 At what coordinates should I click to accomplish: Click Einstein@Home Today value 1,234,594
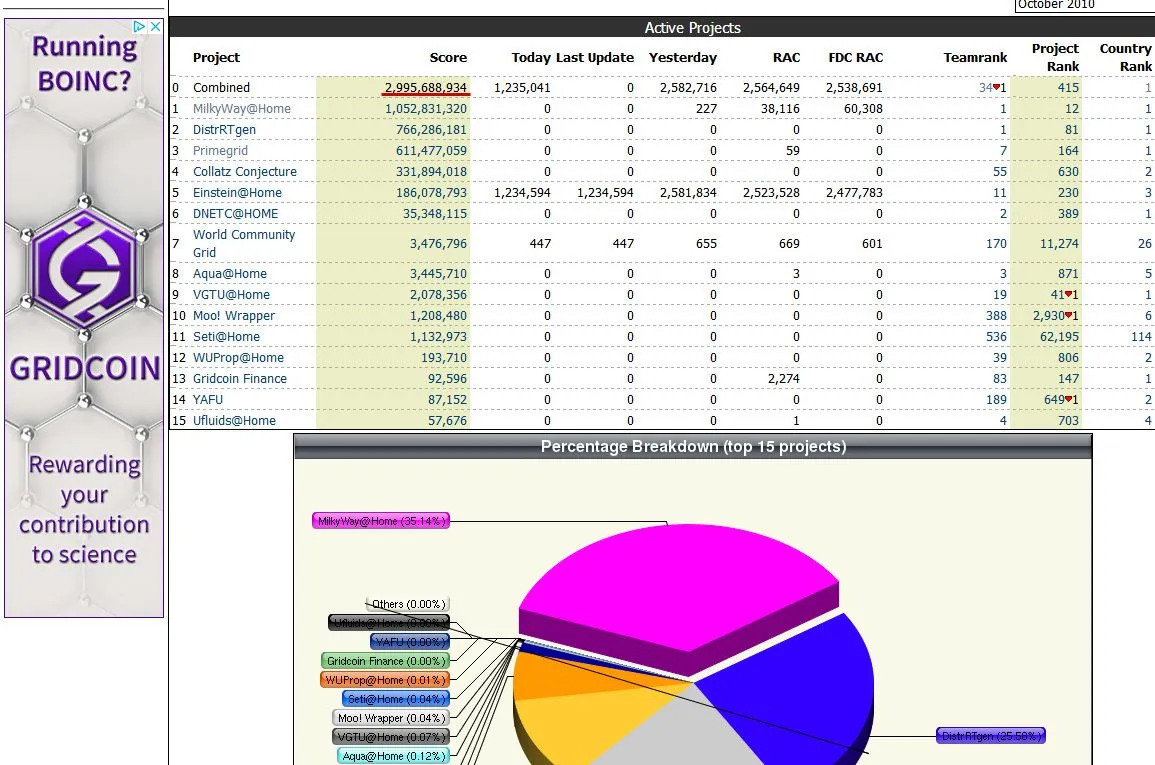[x=522, y=192]
